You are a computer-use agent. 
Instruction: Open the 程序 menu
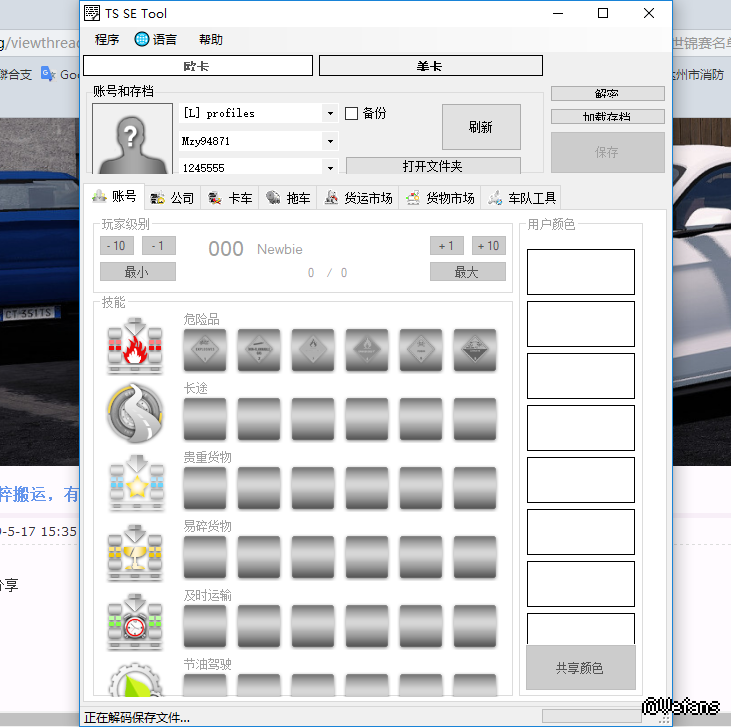107,40
